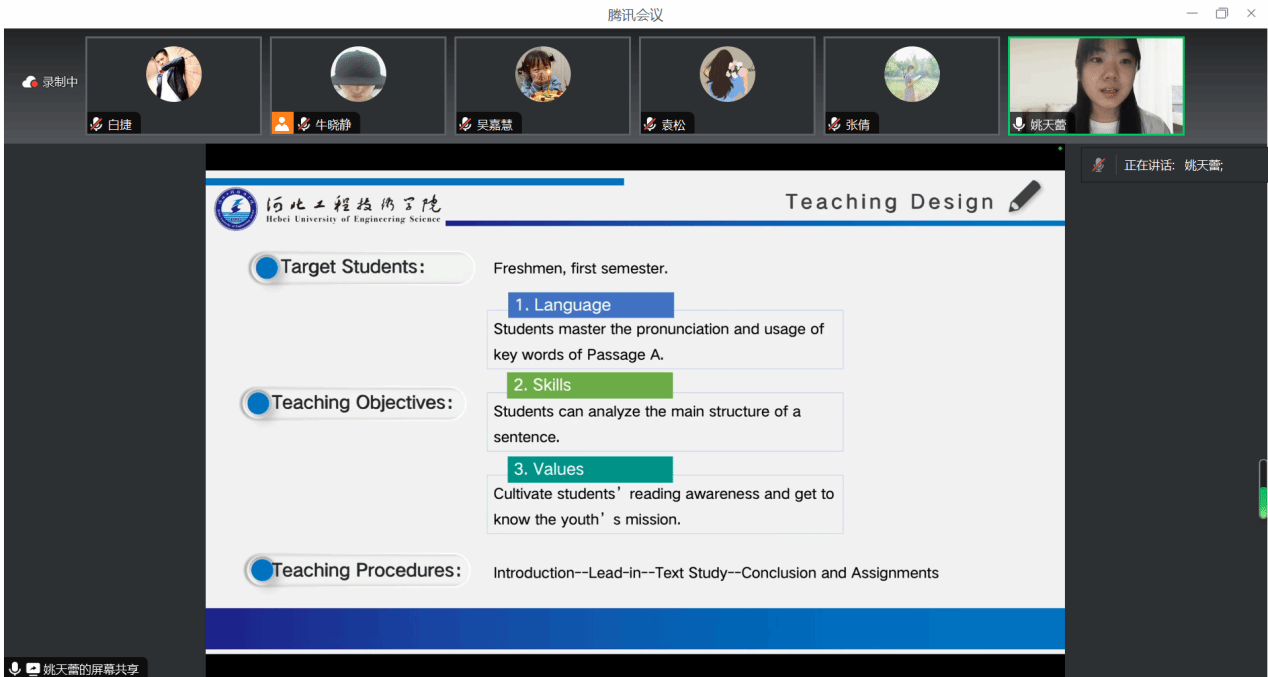
Task: Click the orange host icon on 牛晓静's tile
Action: [x=282, y=124]
